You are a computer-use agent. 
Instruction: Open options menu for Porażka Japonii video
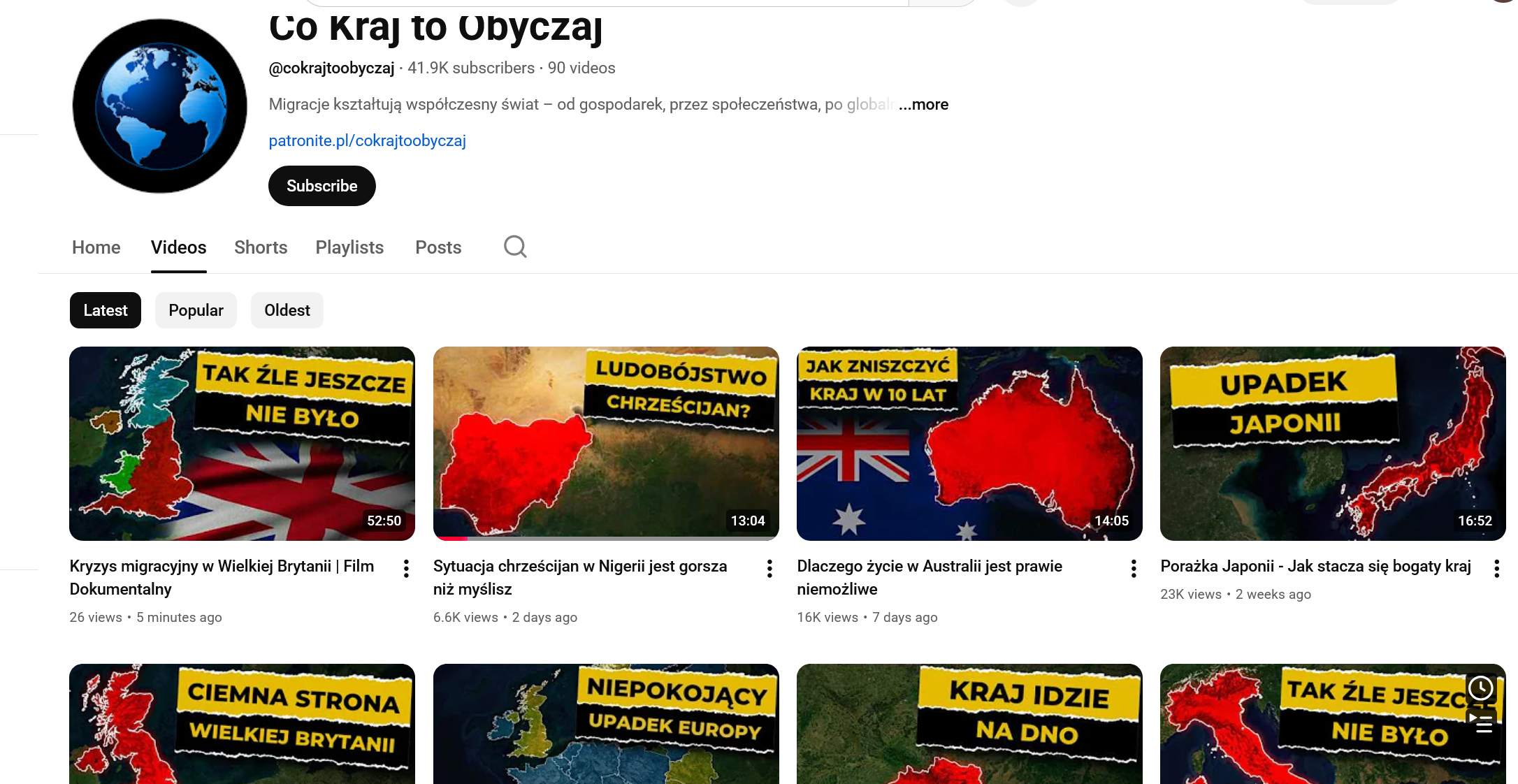pyautogui.click(x=1496, y=569)
